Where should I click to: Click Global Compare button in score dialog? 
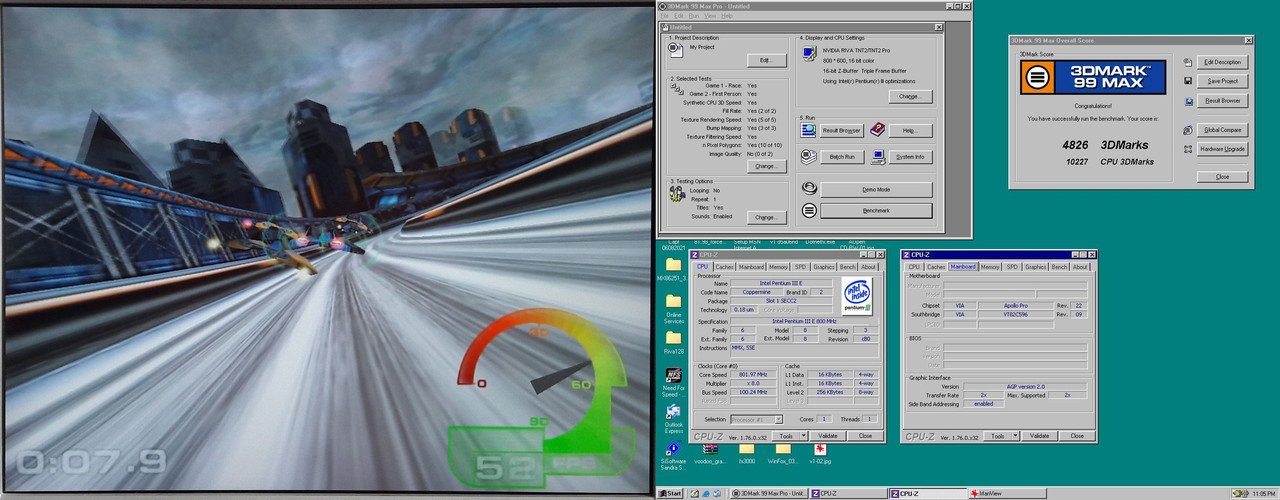(x=1222, y=130)
